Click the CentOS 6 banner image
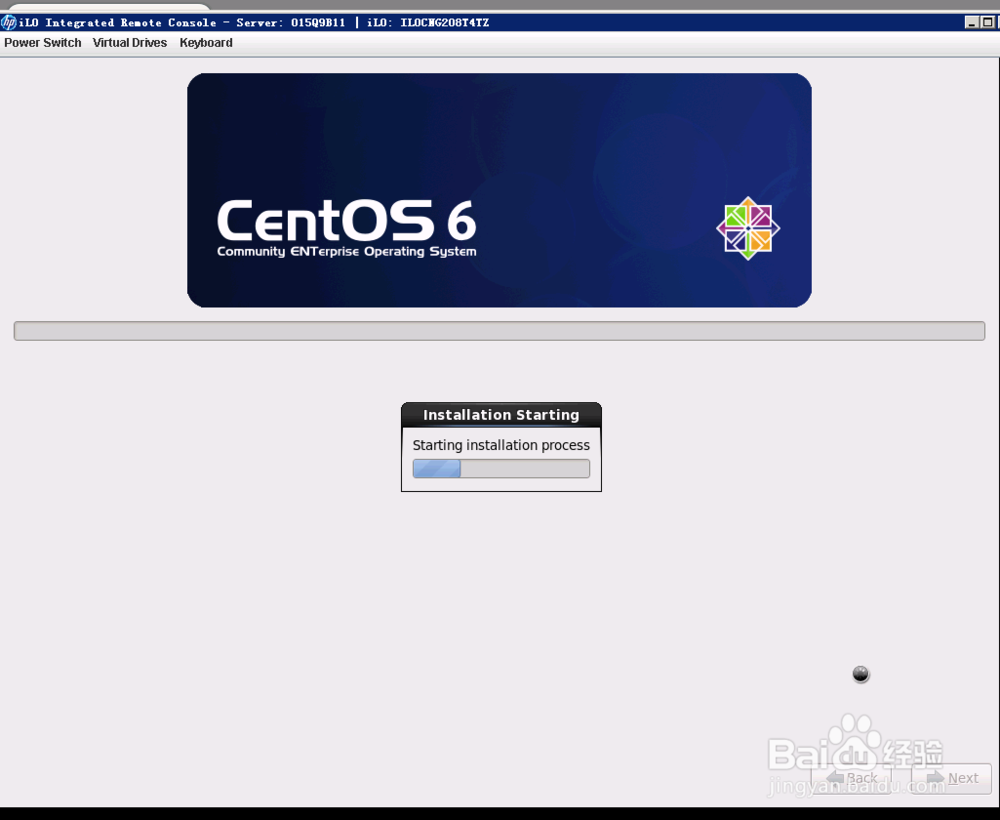This screenshot has height=820, width=1000. point(499,190)
